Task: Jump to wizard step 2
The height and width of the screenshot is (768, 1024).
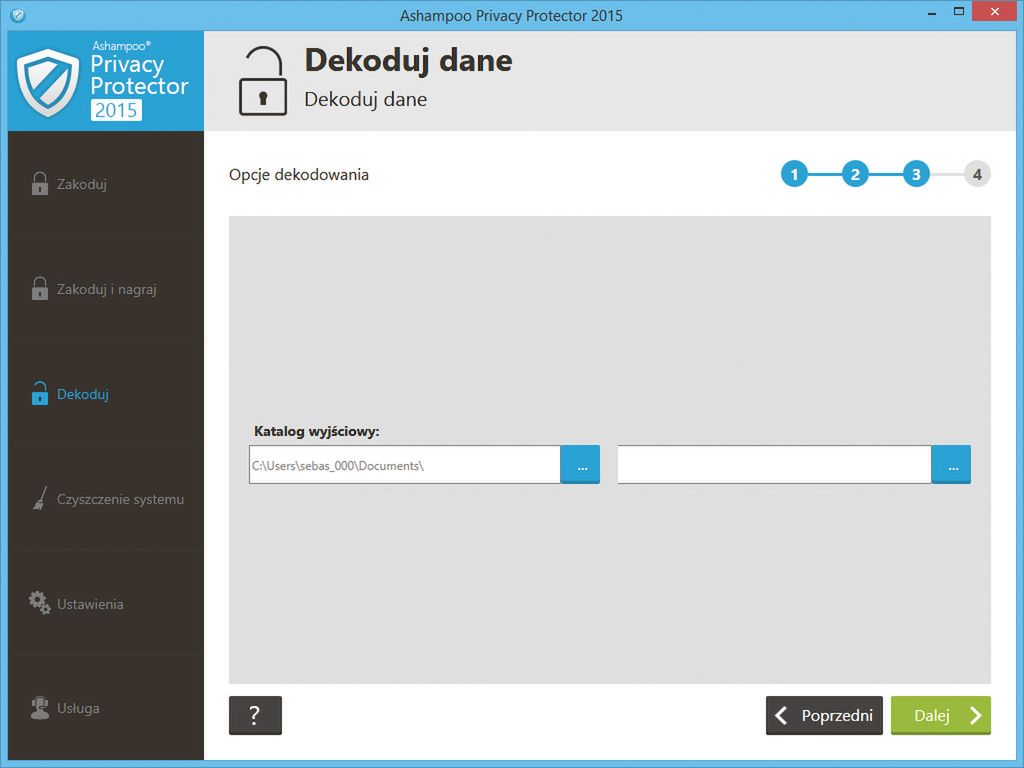Action: click(x=855, y=174)
